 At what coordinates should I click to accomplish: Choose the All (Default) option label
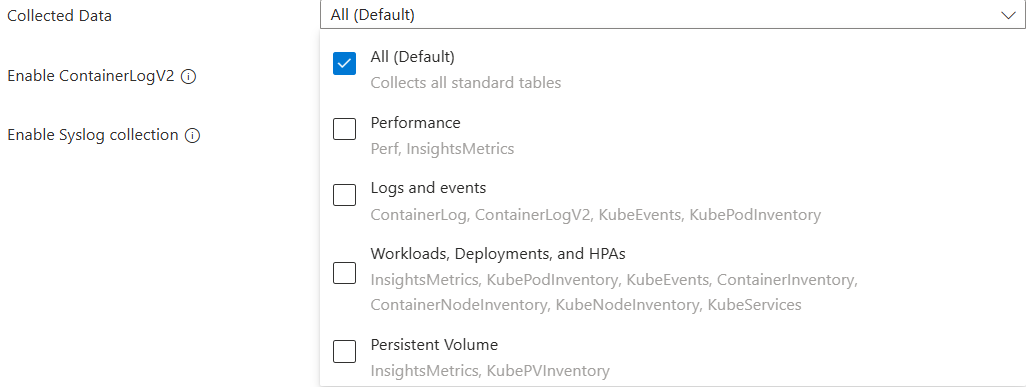click(412, 57)
